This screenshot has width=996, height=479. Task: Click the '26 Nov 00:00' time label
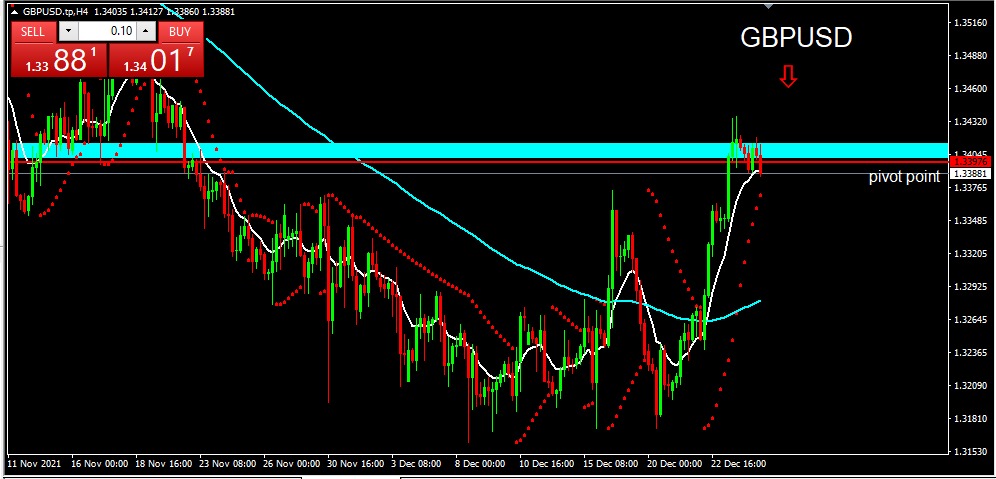[x=292, y=464]
